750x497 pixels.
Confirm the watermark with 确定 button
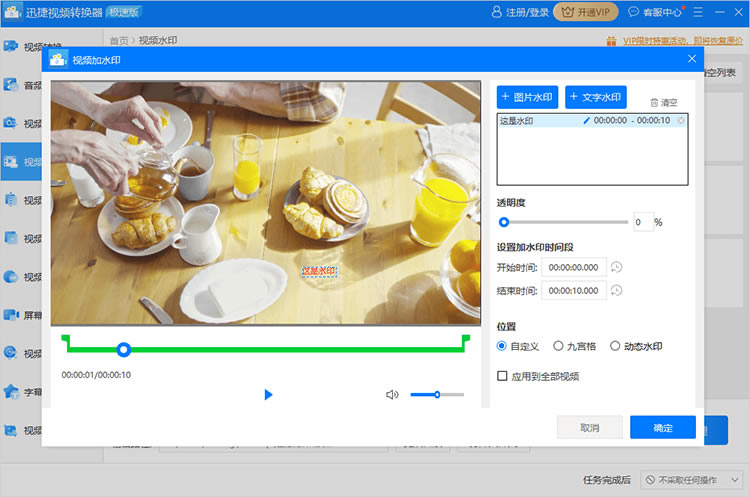tap(662, 428)
